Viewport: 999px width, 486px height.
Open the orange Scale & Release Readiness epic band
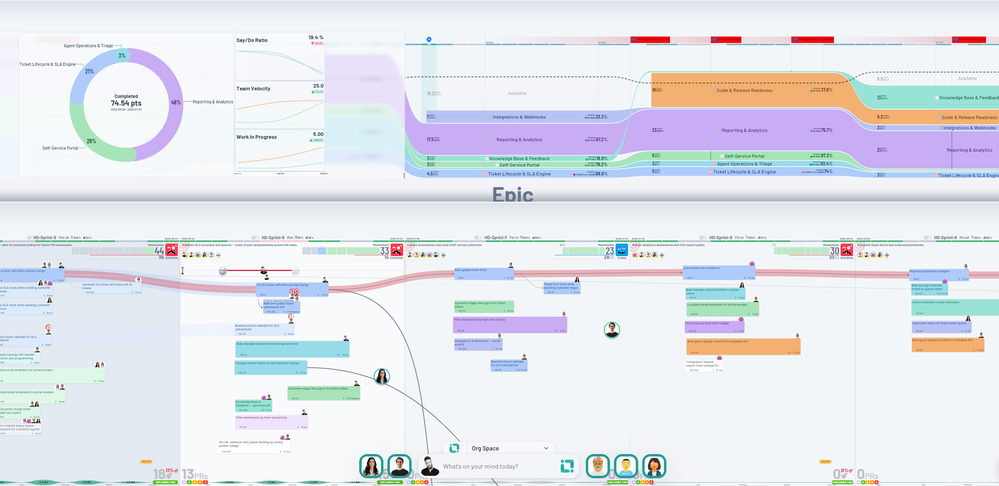pyautogui.click(x=752, y=90)
